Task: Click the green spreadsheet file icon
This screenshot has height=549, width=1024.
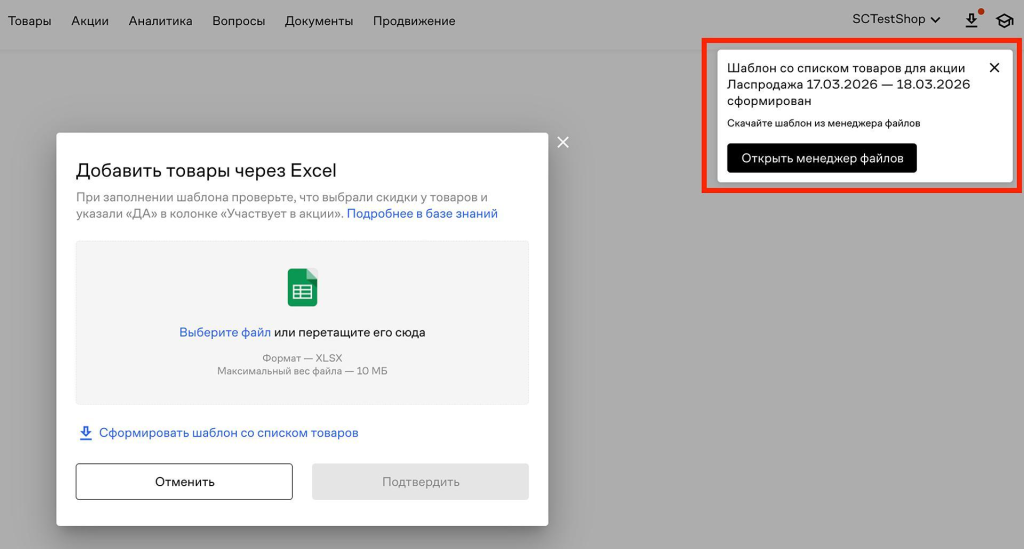Action: click(x=302, y=288)
